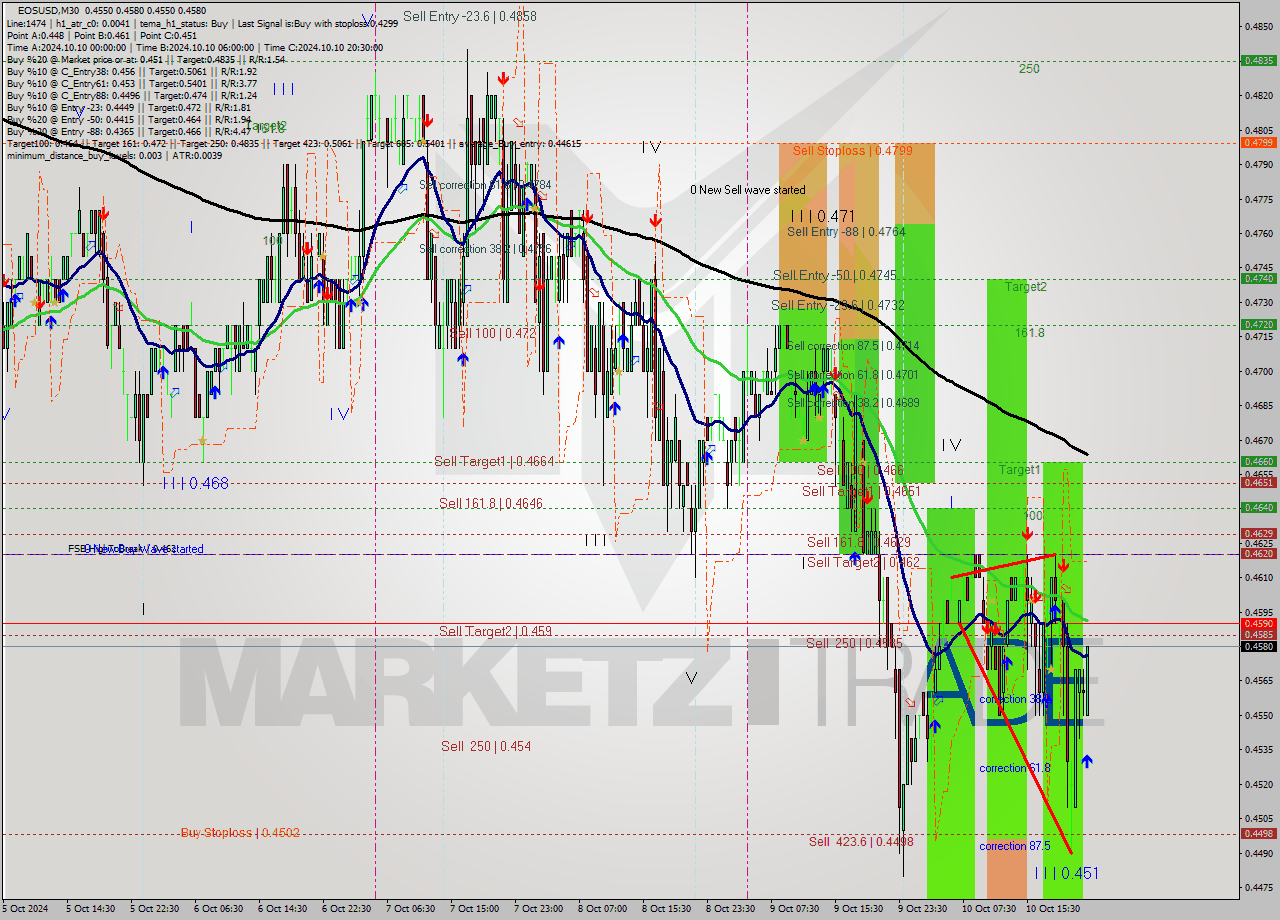Click the green 0.4660 price tag
This screenshot has height=920, width=1280.
coord(1258,461)
